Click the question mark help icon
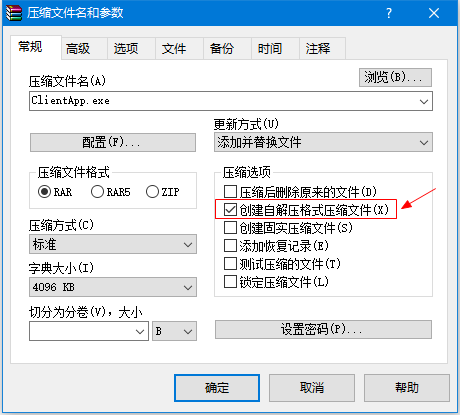Screen dimensions: 460x415 click(389, 13)
